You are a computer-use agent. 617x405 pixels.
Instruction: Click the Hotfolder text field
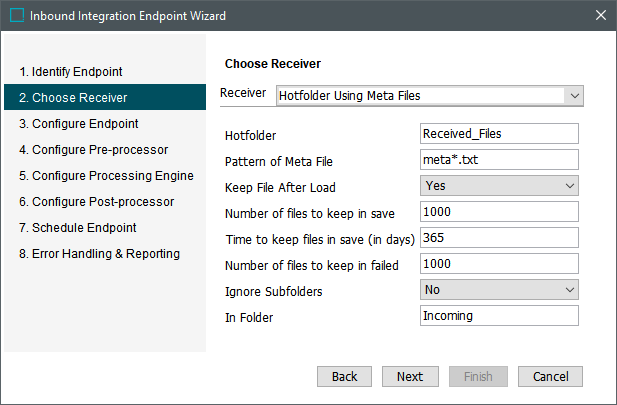(x=499, y=134)
